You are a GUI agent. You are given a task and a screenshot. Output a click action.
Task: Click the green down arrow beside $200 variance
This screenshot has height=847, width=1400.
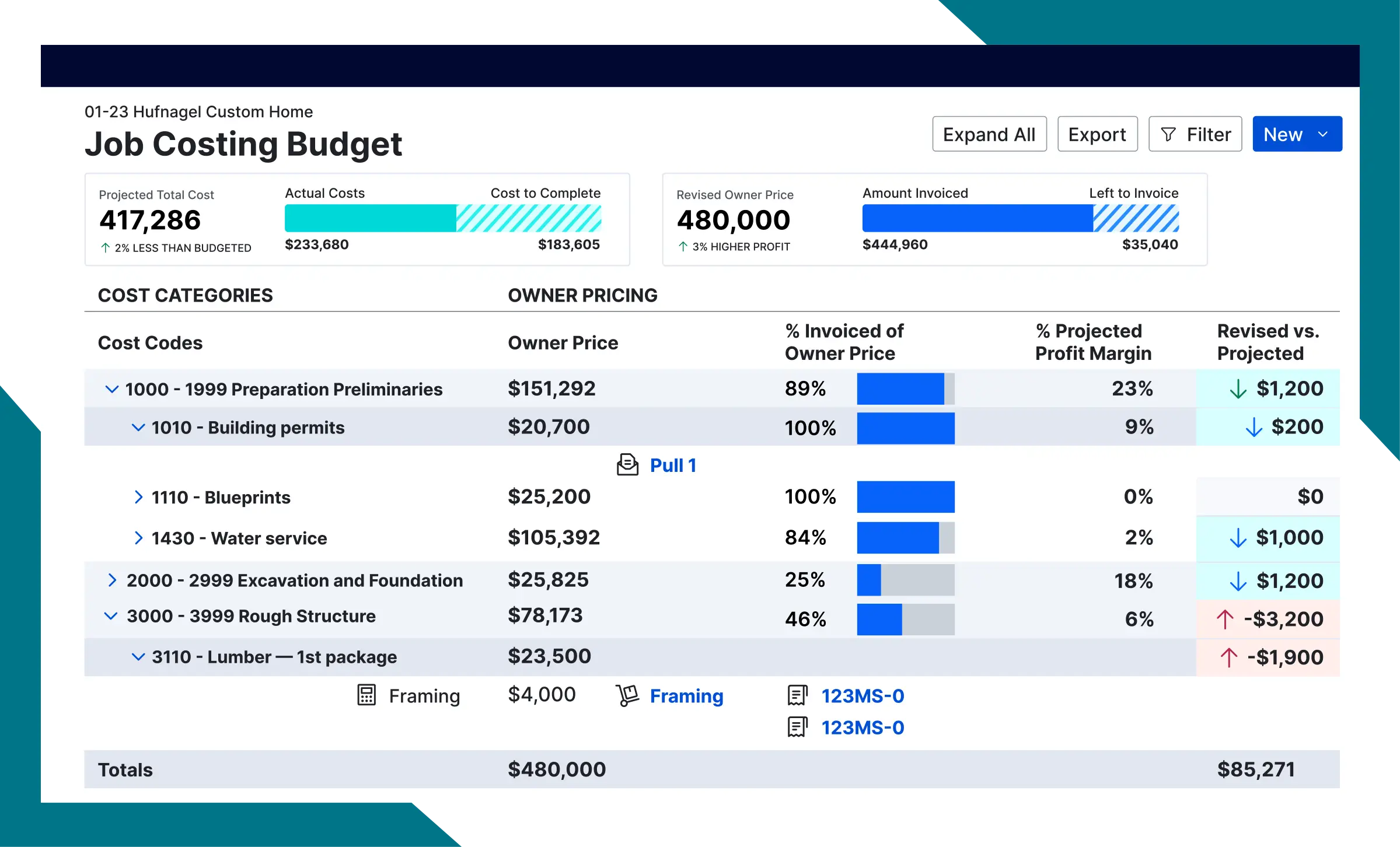(1254, 426)
